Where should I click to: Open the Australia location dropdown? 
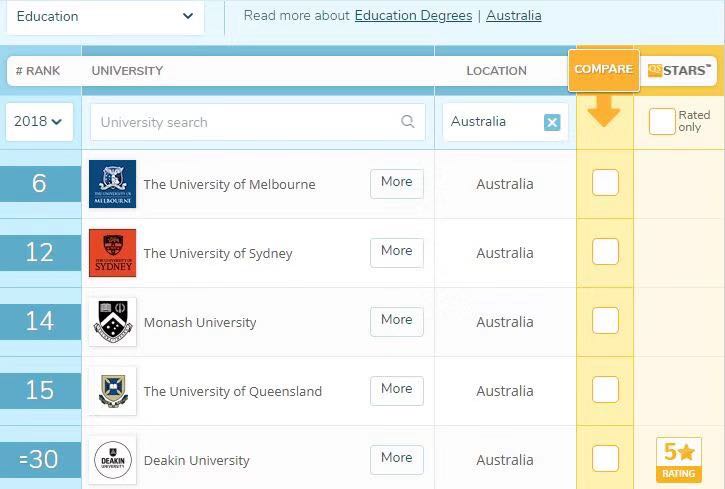click(492, 122)
